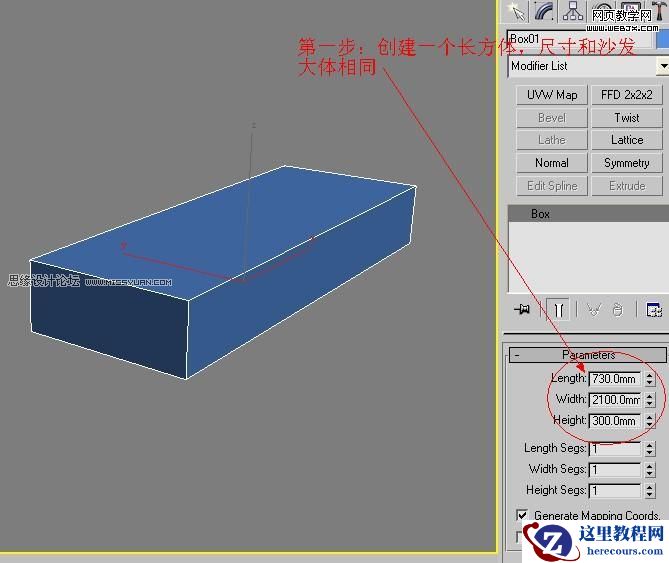669x563 pixels.
Task: Click the Edit Spline button
Action: [x=552, y=186]
